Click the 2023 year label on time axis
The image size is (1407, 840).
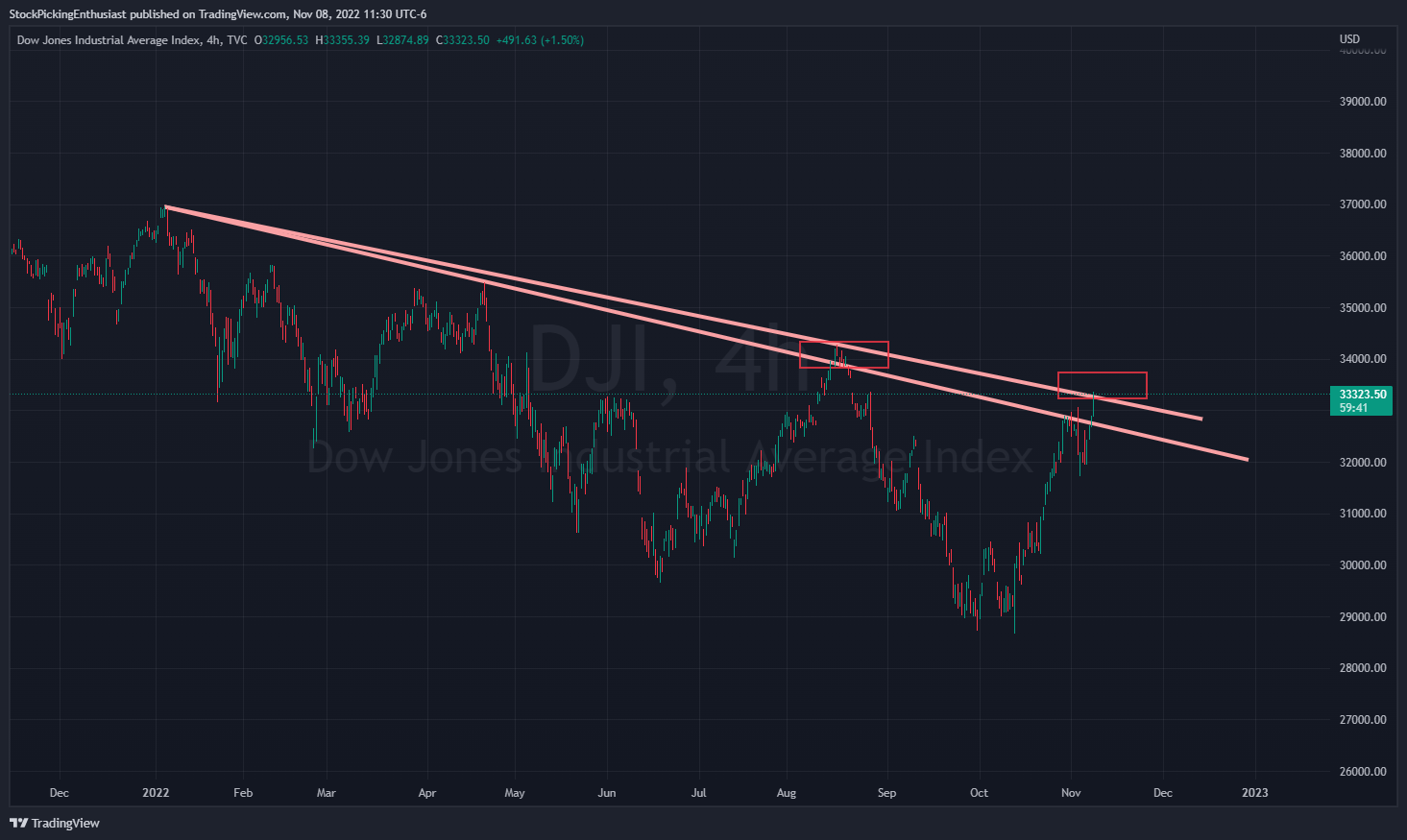click(x=1254, y=793)
